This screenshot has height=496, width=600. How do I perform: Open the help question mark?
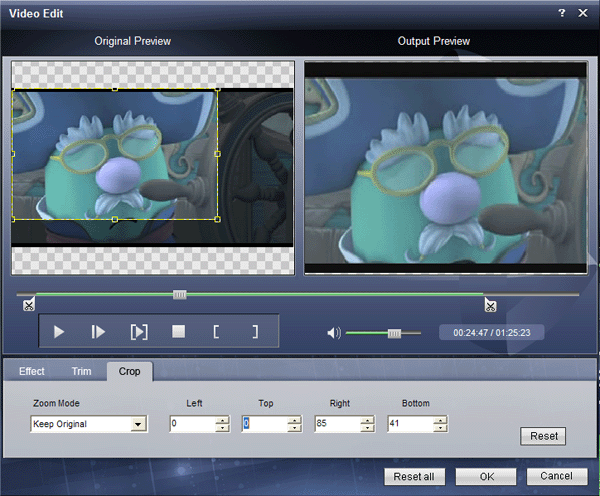(562, 13)
